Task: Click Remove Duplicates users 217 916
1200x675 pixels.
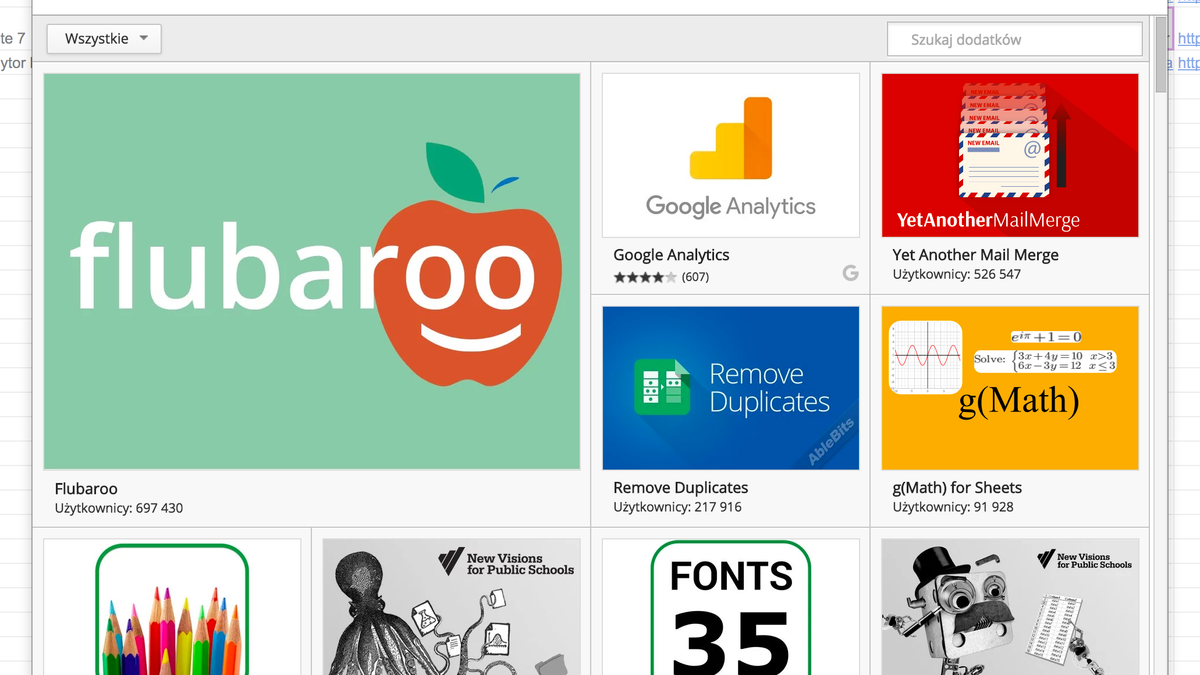Action: (678, 507)
